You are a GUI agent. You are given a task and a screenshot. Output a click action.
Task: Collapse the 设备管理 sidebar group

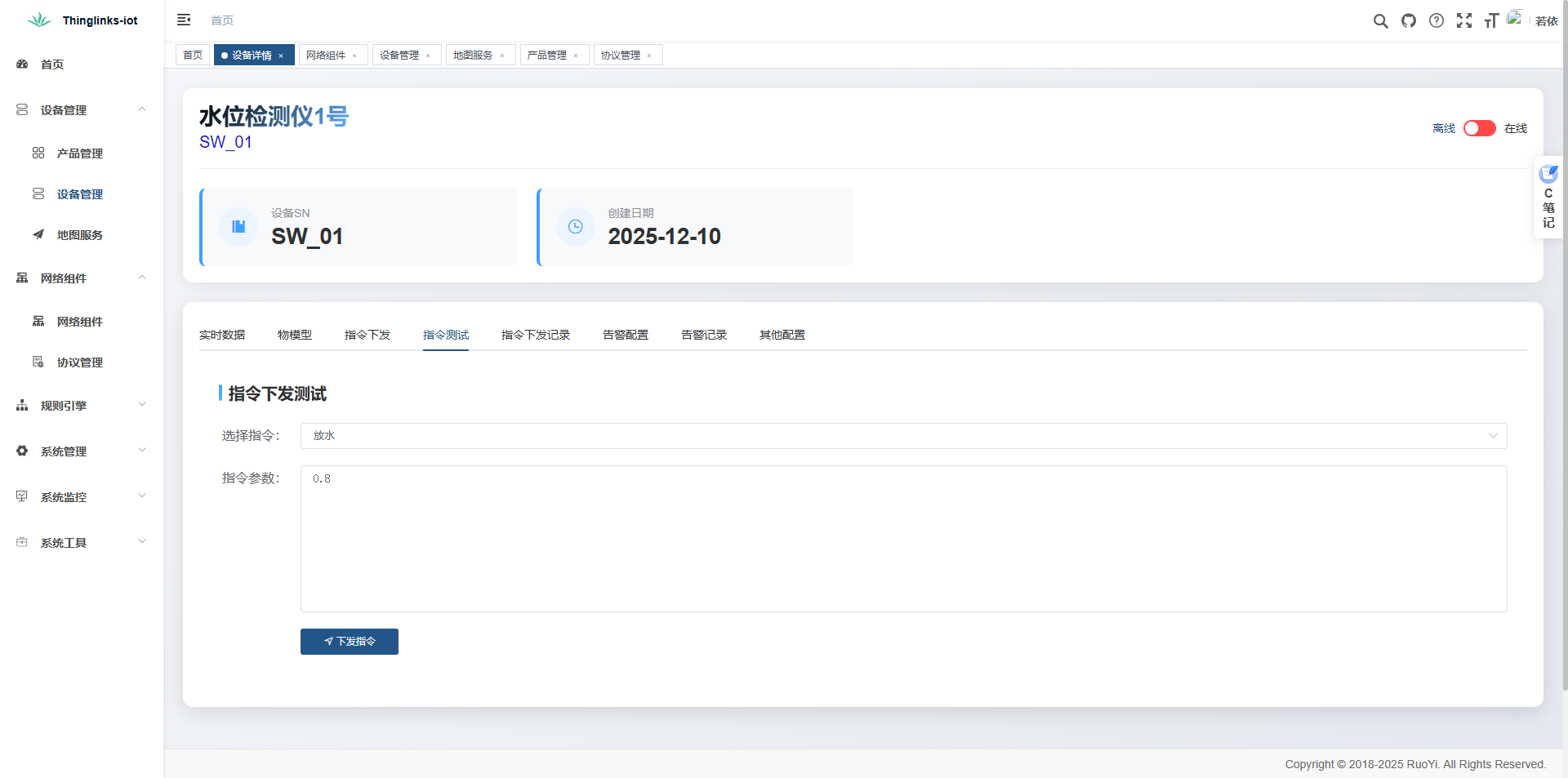(80, 110)
